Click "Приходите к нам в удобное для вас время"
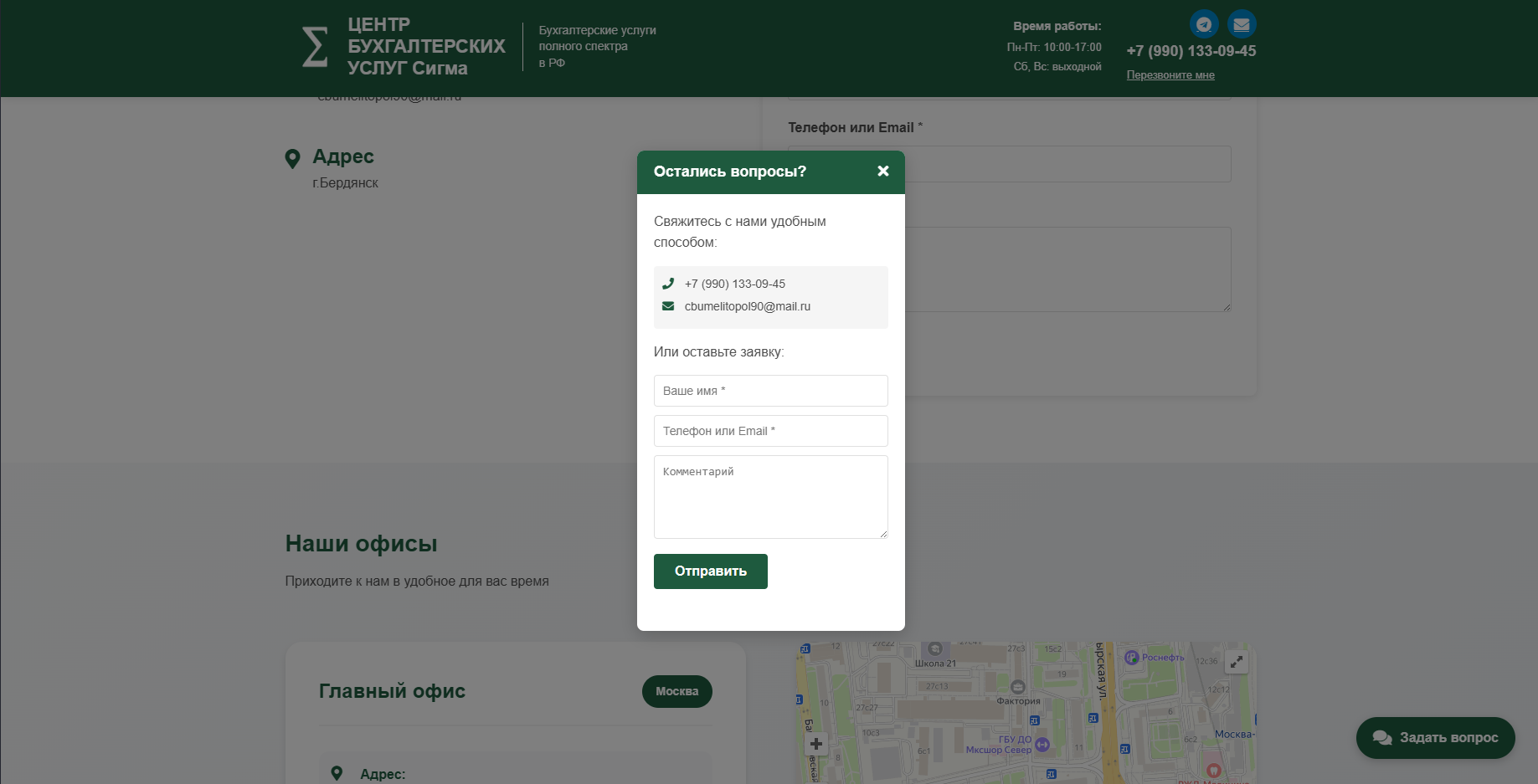 click(417, 582)
